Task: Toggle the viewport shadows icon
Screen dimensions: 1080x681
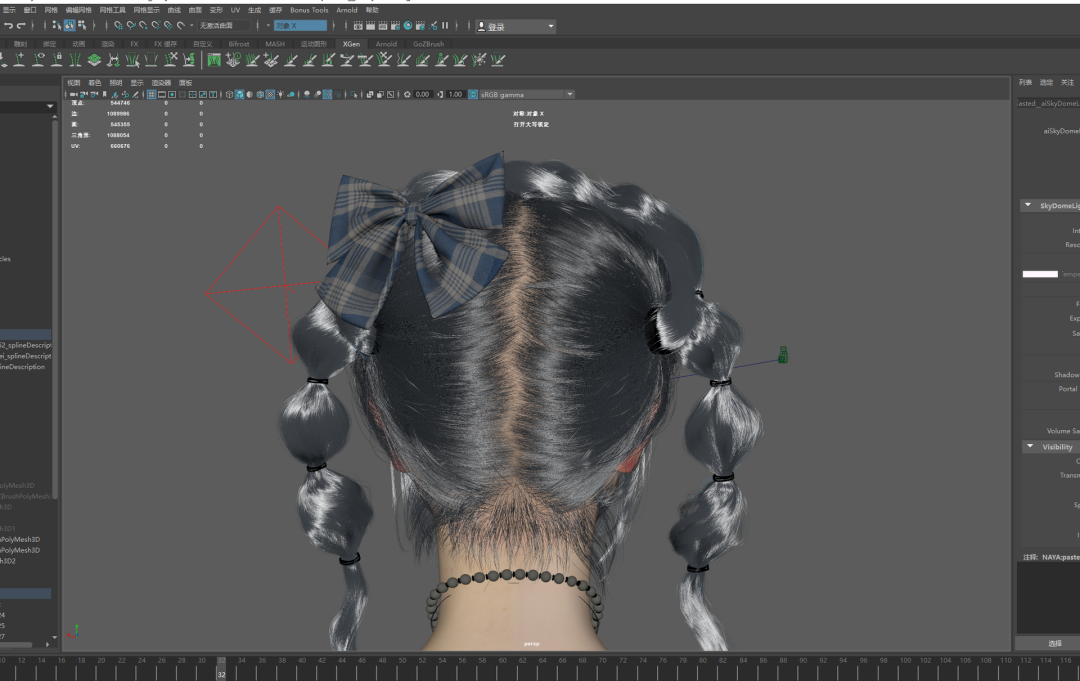Action: tap(291, 94)
